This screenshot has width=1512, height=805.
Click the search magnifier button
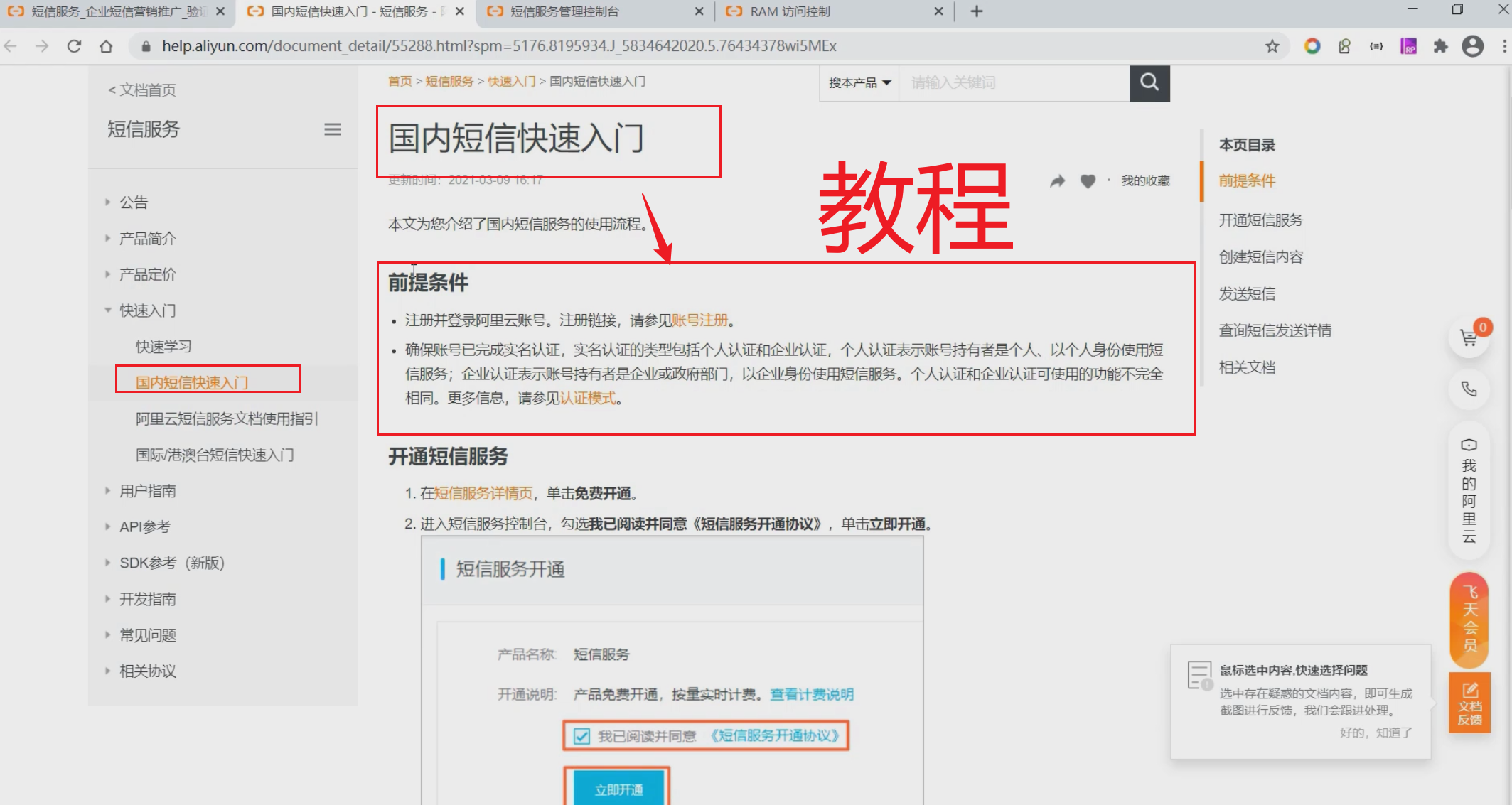click(1149, 82)
